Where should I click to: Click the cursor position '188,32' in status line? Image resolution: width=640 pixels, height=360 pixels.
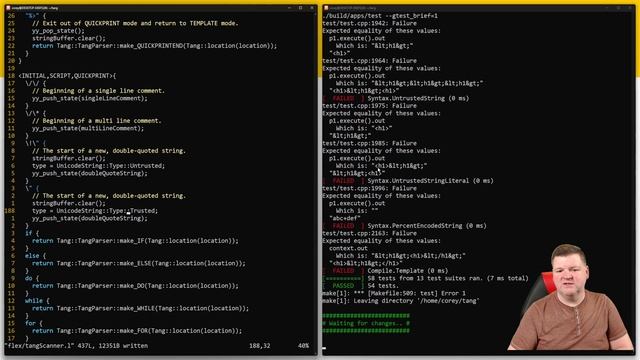(260, 346)
